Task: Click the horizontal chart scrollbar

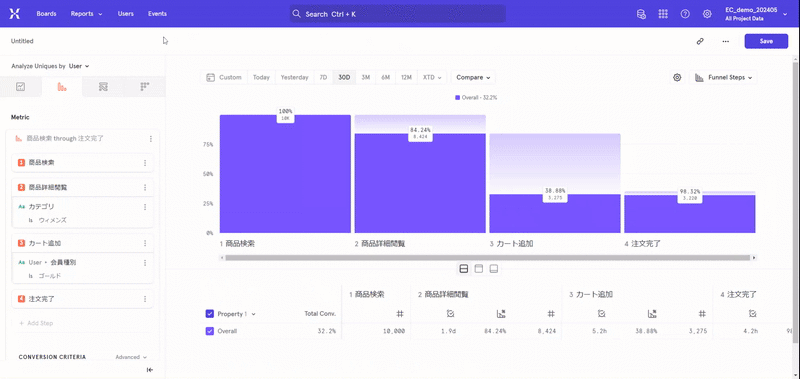Action: [x=488, y=258]
